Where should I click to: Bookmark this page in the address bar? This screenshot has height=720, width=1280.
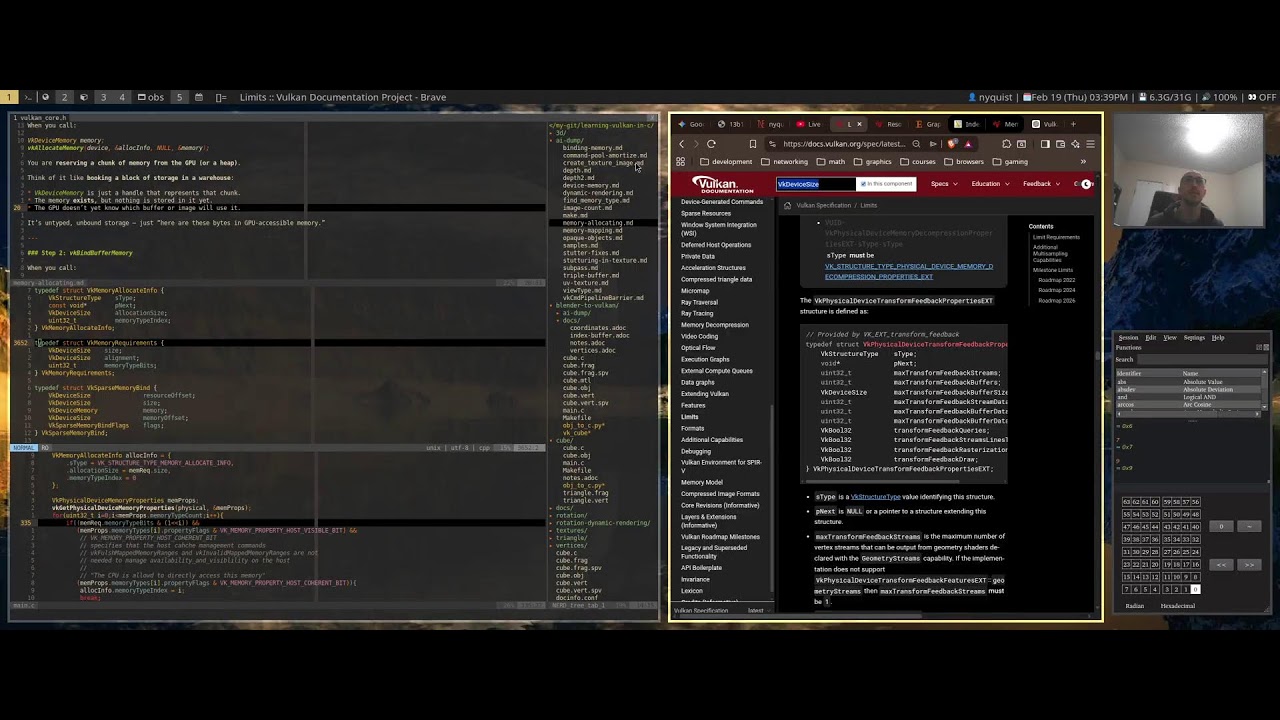[x=753, y=144]
